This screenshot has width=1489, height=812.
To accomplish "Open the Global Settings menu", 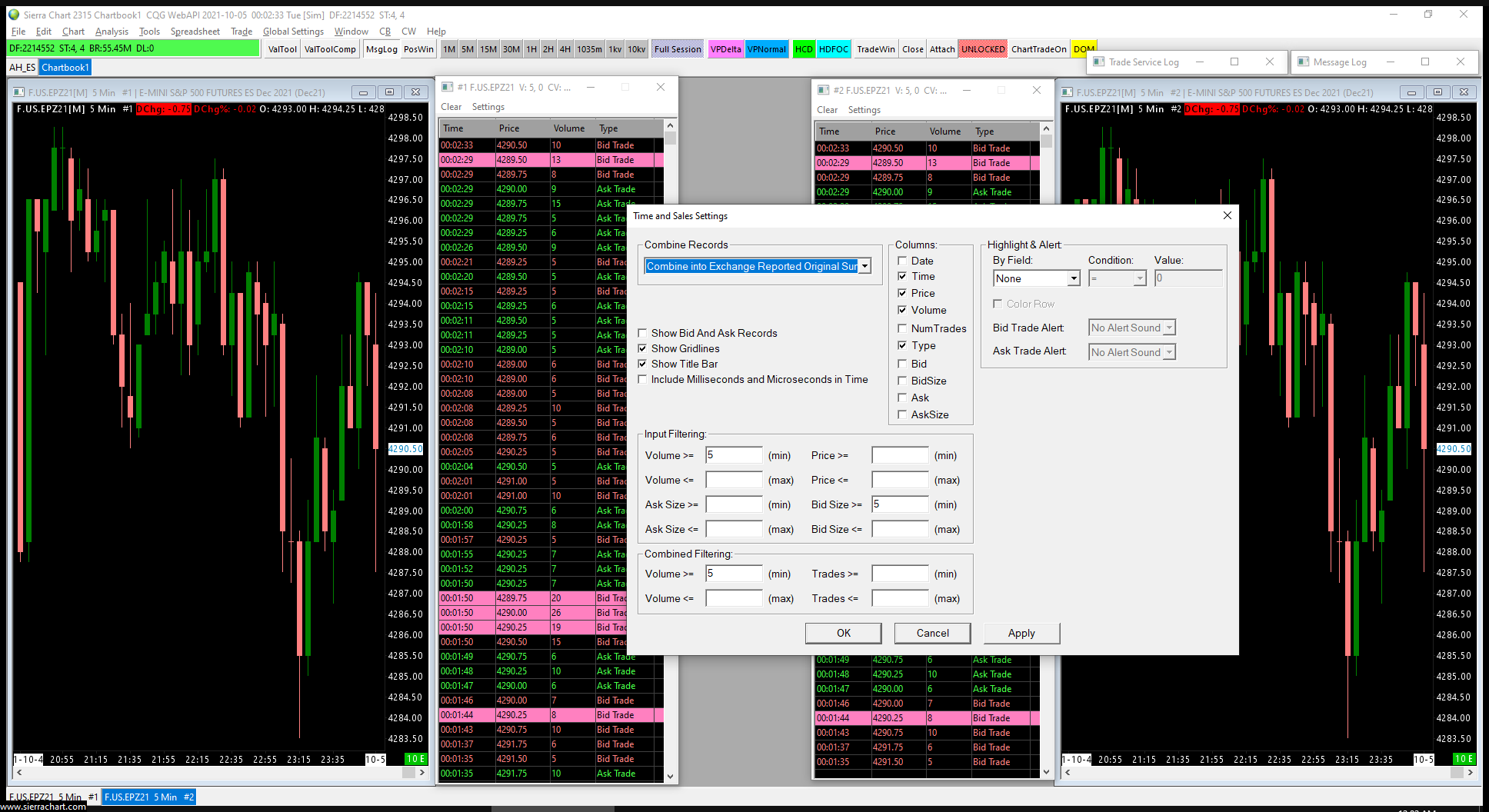I will (x=293, y=32).
